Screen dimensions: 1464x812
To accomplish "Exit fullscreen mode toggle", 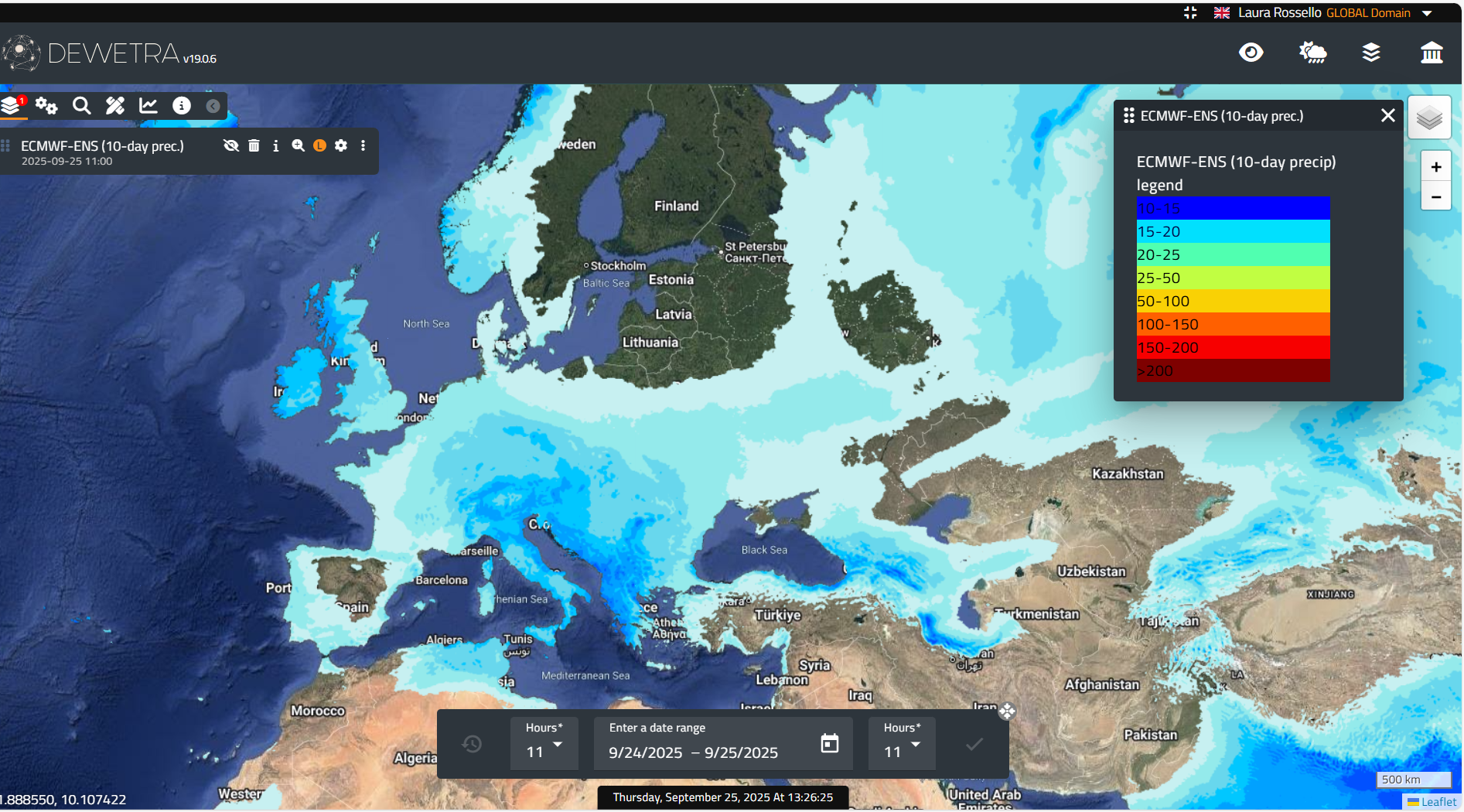I will 1190,12.
